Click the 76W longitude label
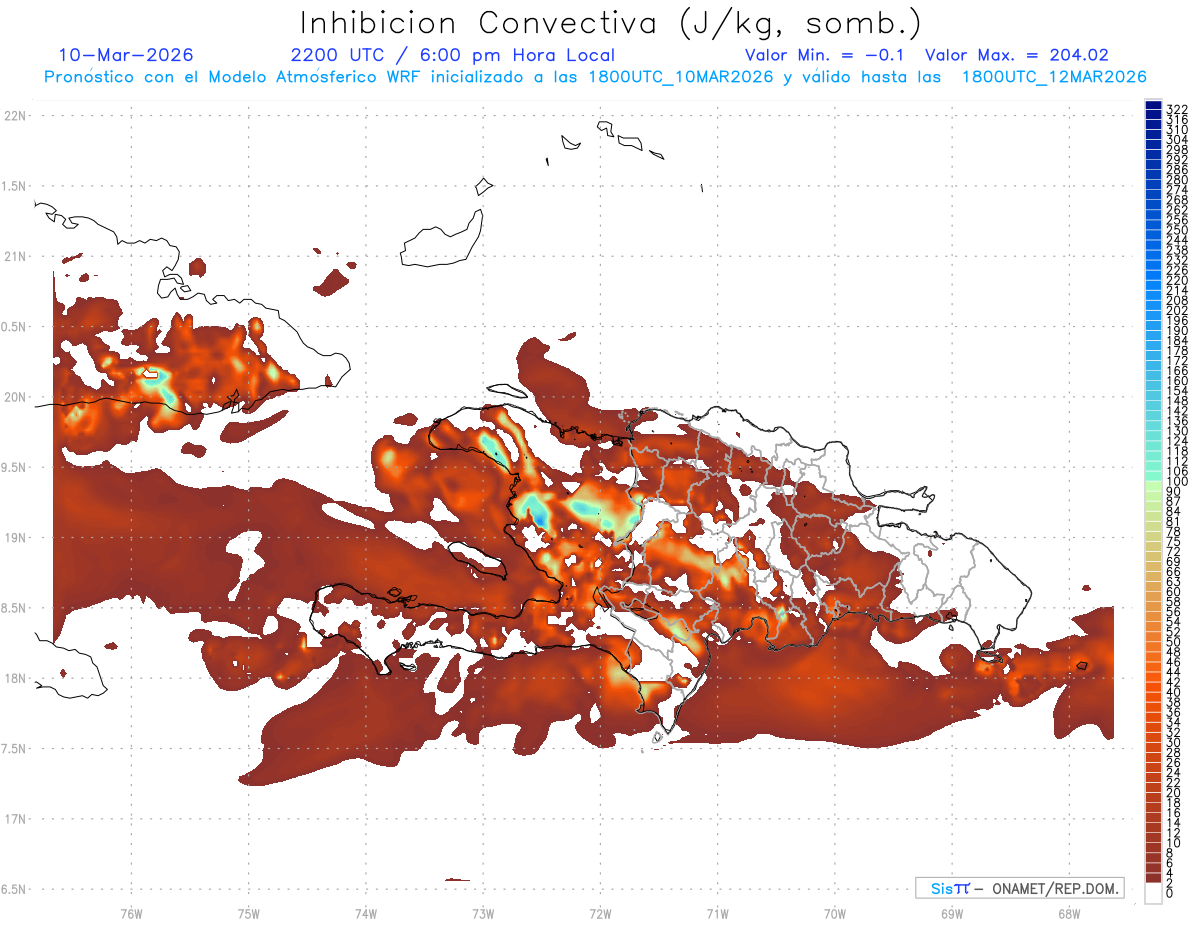 [x=131, y=913]
